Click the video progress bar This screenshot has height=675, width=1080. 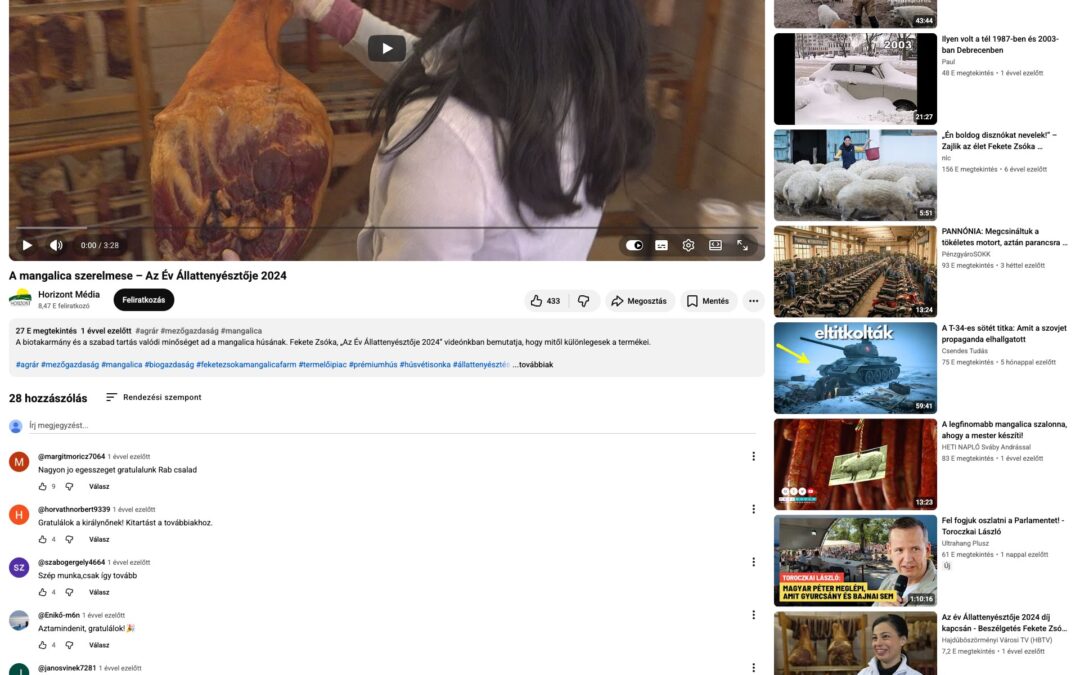(386, 227)
